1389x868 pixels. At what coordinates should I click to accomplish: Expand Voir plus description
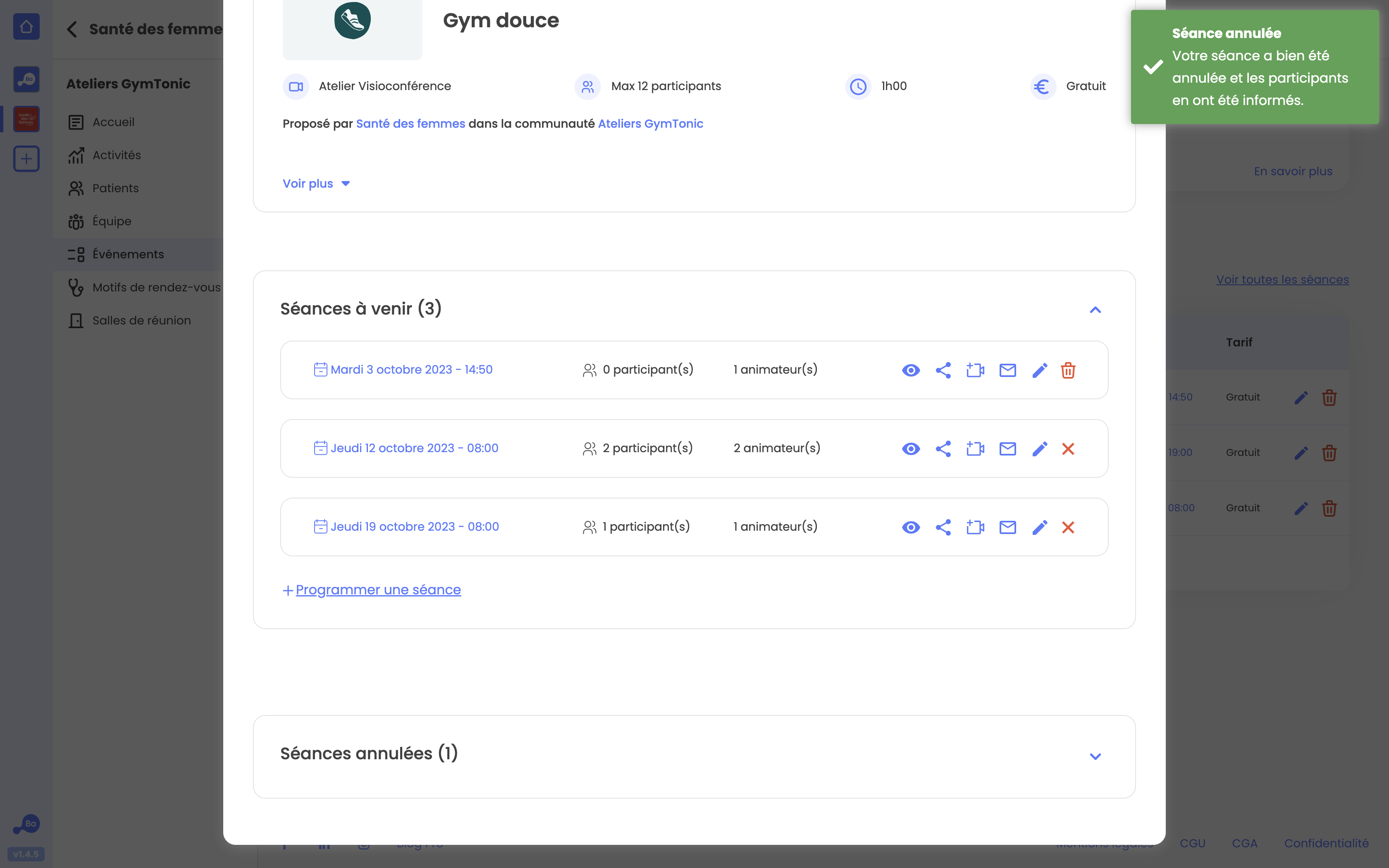click(316, 184)
